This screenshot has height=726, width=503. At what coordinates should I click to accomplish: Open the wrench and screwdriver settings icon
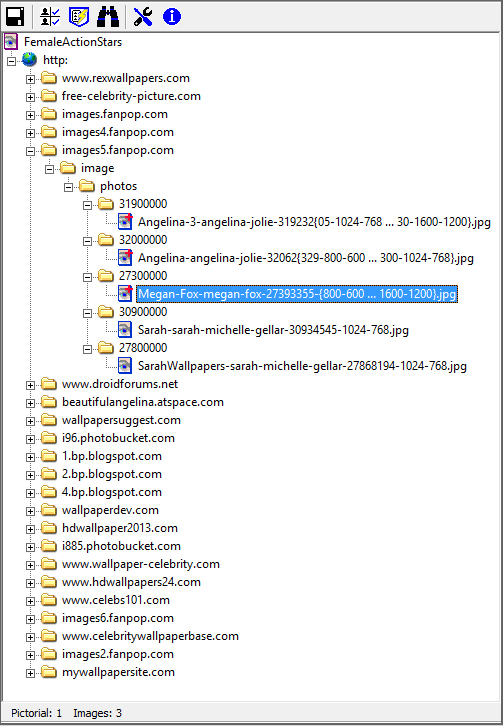[x=143, y=17]
